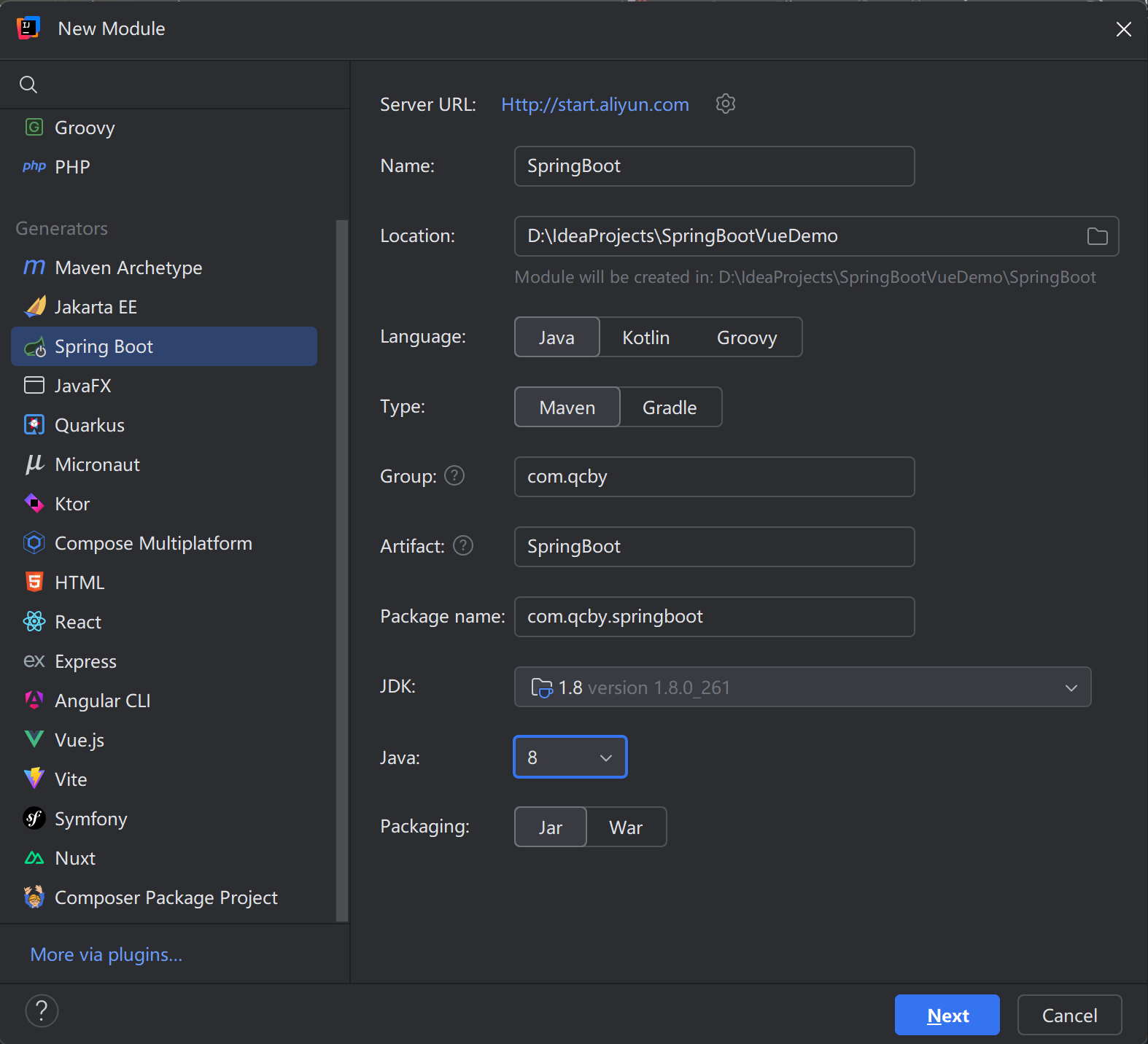Viewport: 1148px width, 1044px height.
Task: Select the Express ex icon
Action: coord(34,661)
